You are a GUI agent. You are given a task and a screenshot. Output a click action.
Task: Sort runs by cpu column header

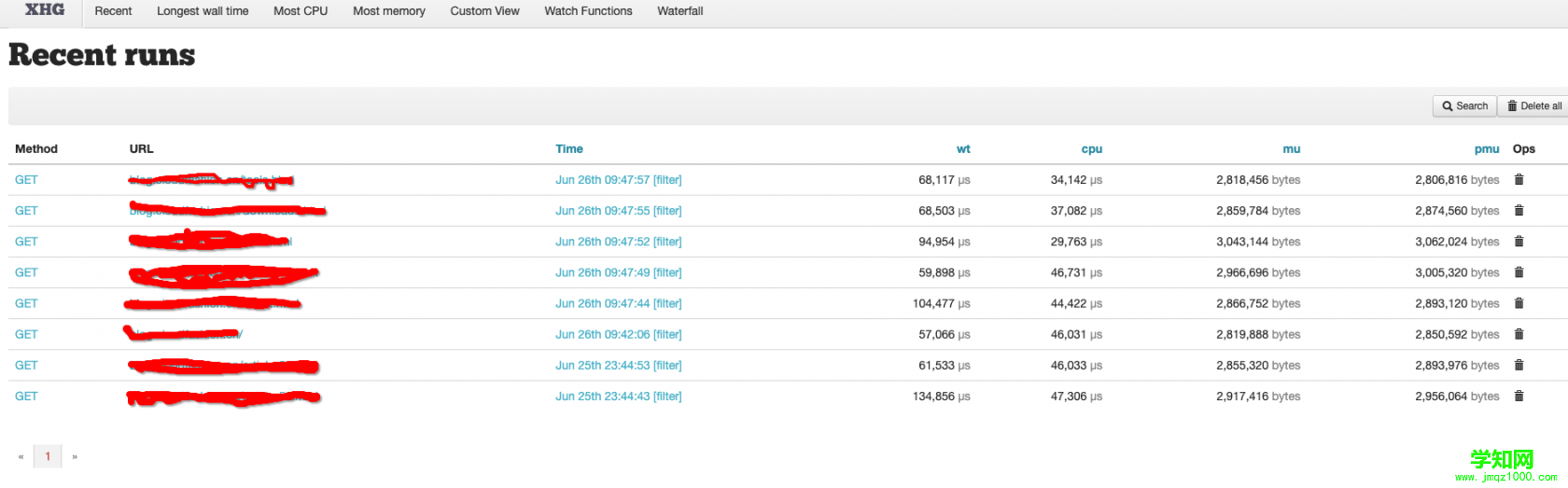[1092, 148]
